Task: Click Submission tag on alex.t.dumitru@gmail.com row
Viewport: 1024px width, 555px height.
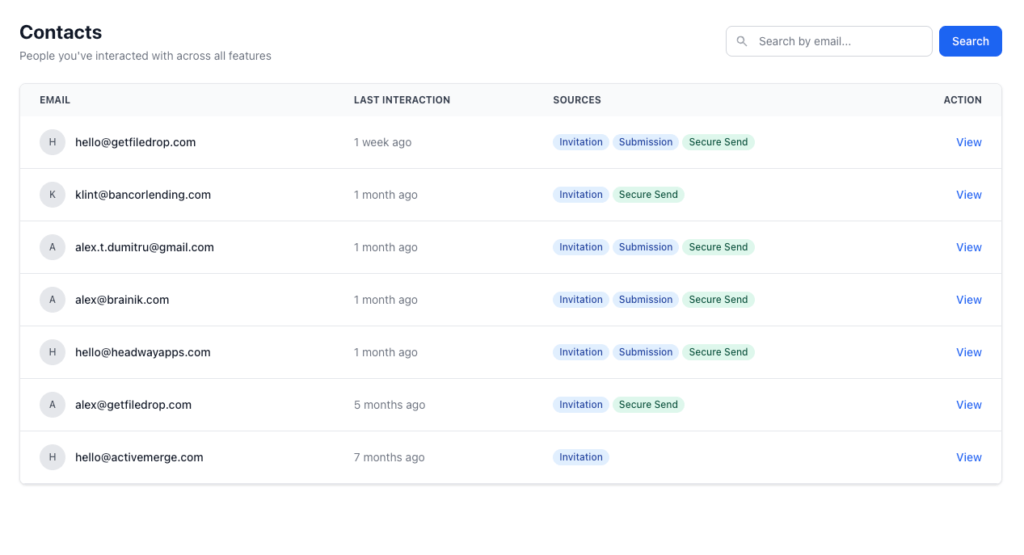Action: click(x=645, y=247)
